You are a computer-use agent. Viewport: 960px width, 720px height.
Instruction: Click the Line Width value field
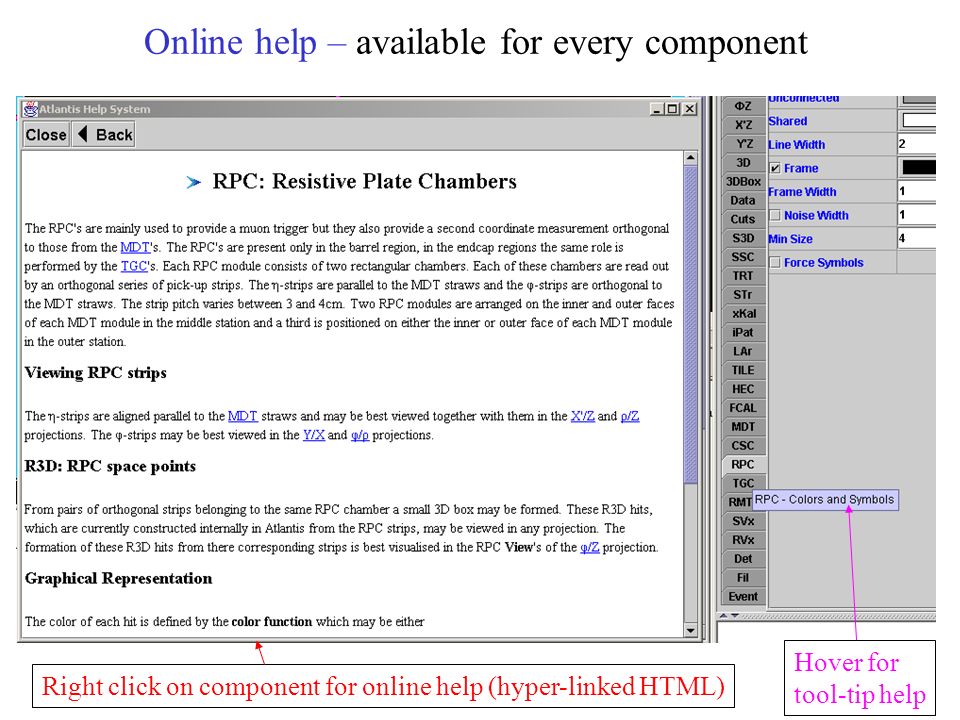(917, 144)
